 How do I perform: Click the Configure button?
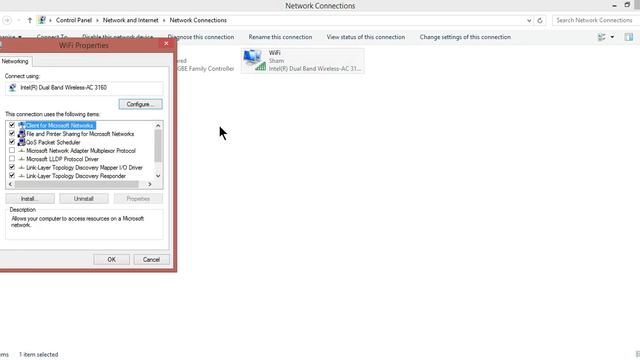pos(140,104)
